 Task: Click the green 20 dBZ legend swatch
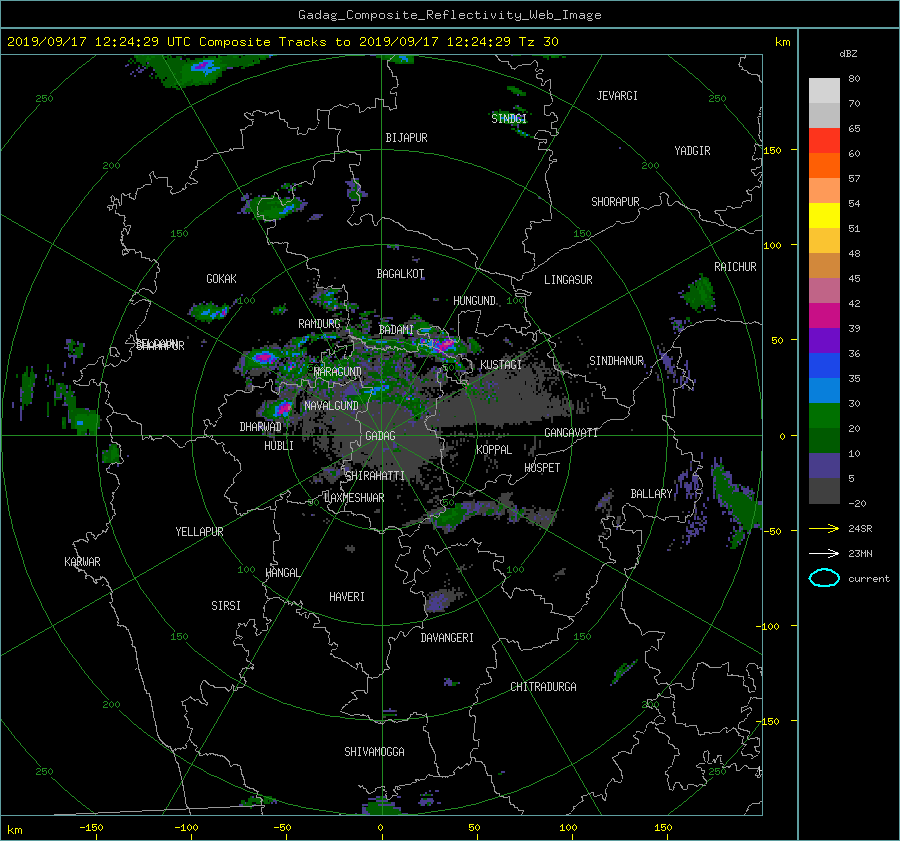tap(824, 415)
